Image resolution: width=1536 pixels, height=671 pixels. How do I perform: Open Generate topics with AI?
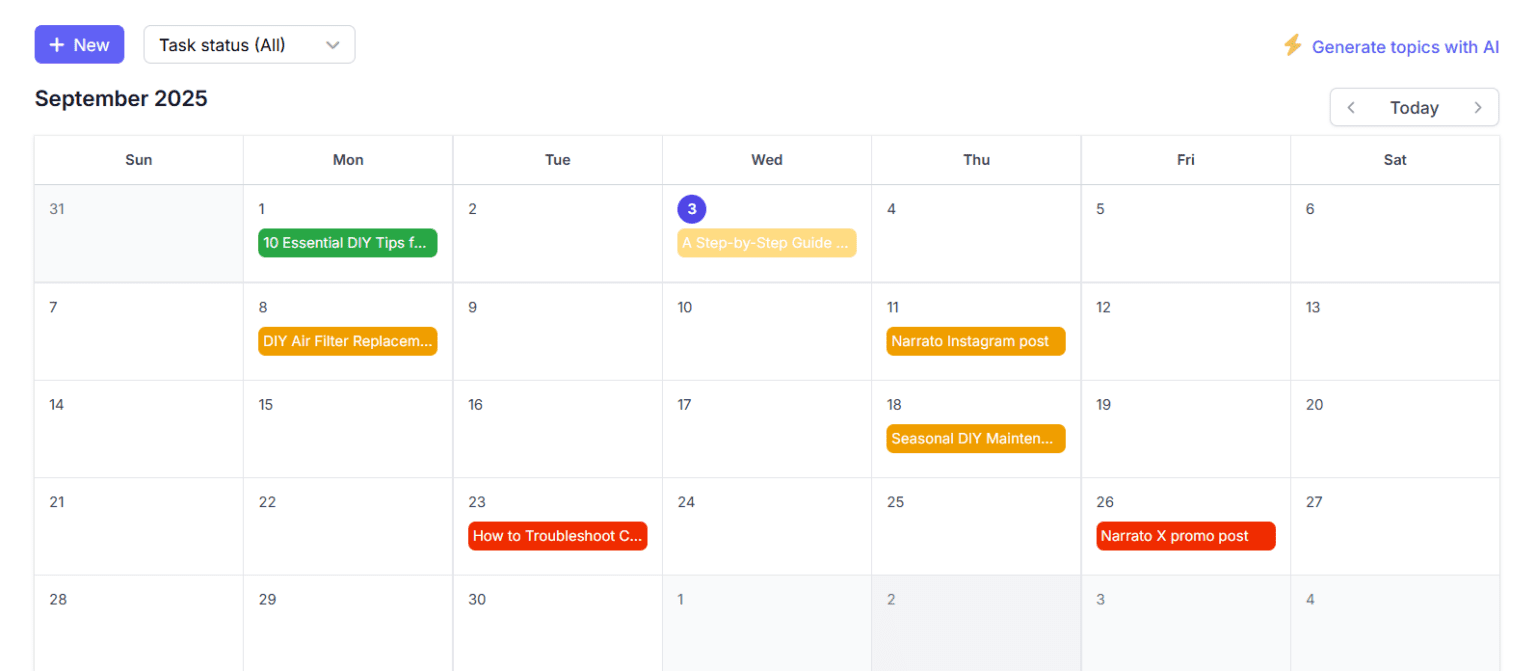tap(1406, 47)
